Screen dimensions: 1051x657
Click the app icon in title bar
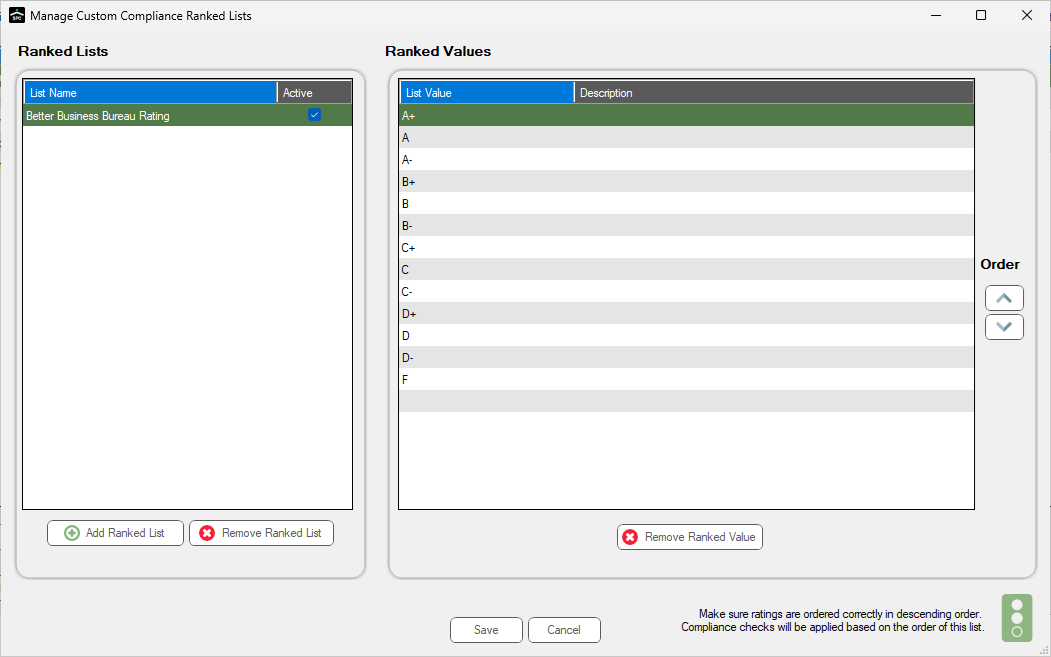[x=17, y=15]
